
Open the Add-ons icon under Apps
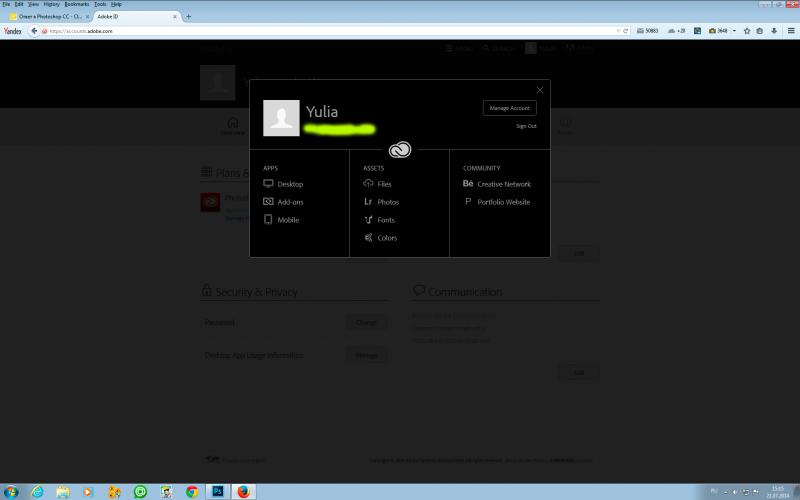coord(268,202)
